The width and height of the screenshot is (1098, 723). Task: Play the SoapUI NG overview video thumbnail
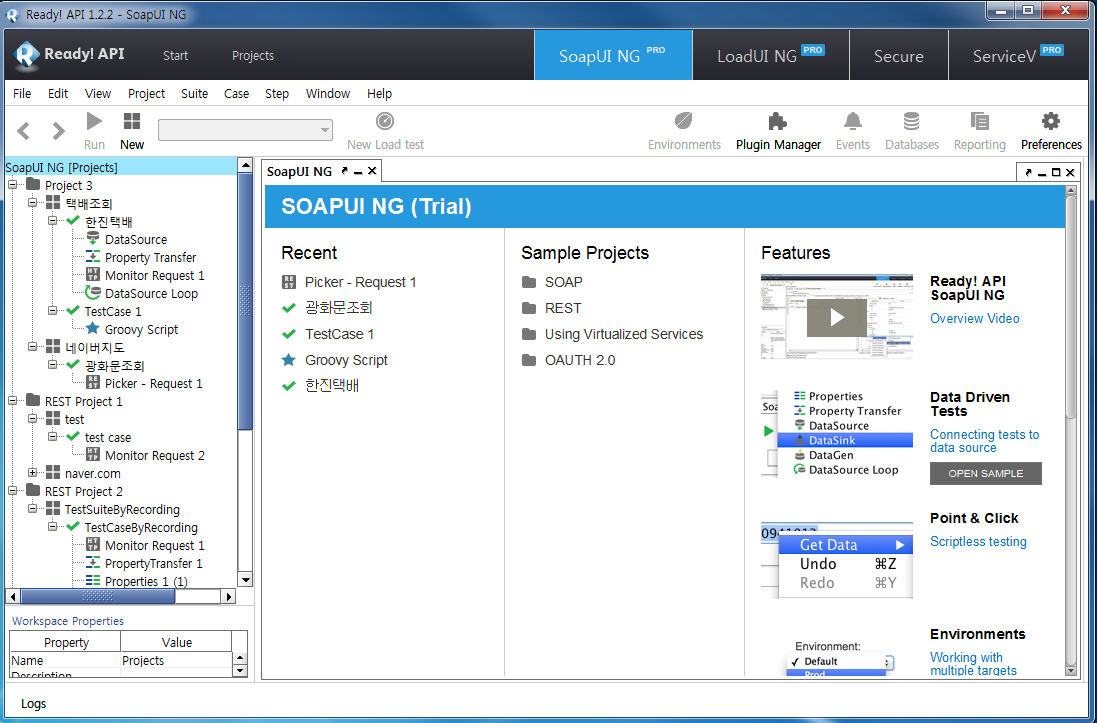click(836, 318)
